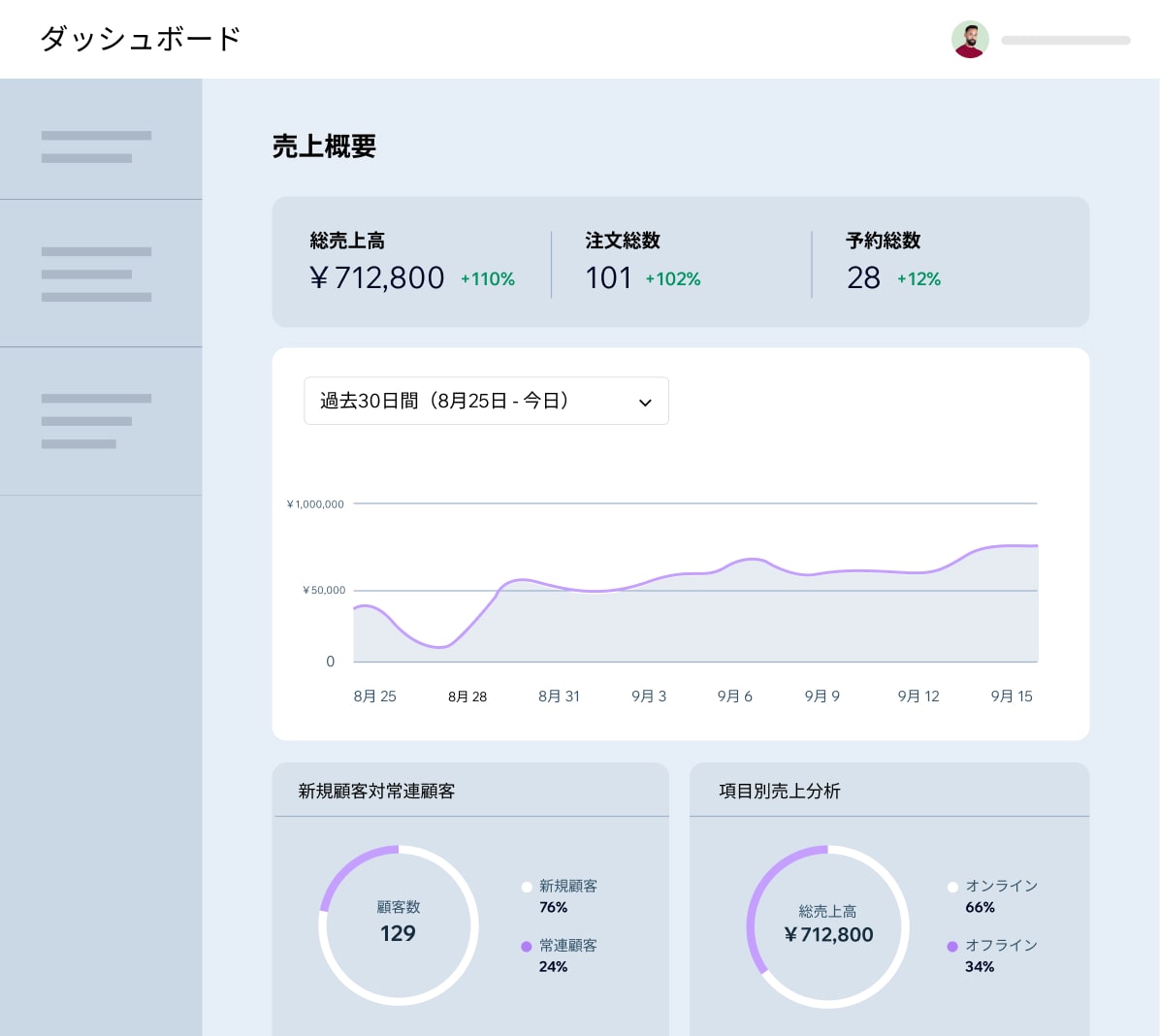The width and height of the screenshot is (1160, 1036).
Task: Click the 総売上高 stat card
Action: point(417,262)
